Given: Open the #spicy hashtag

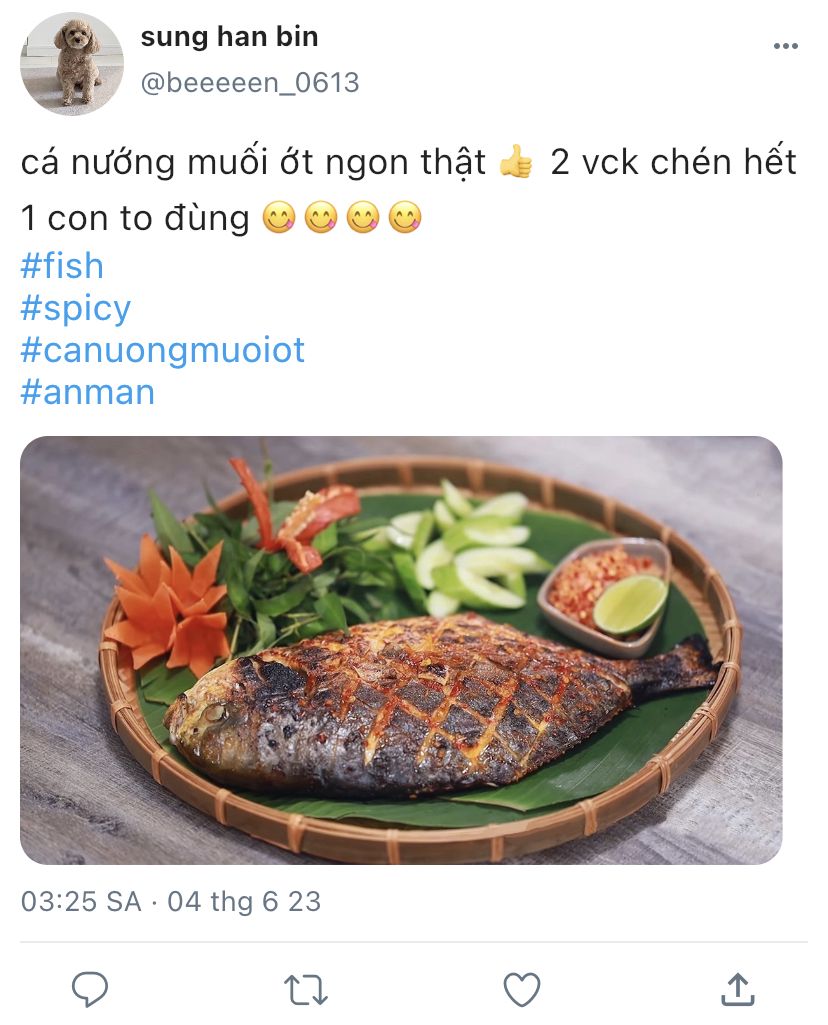Looking at the screenshot, I should pyautogui.click(x=76, y=309).
